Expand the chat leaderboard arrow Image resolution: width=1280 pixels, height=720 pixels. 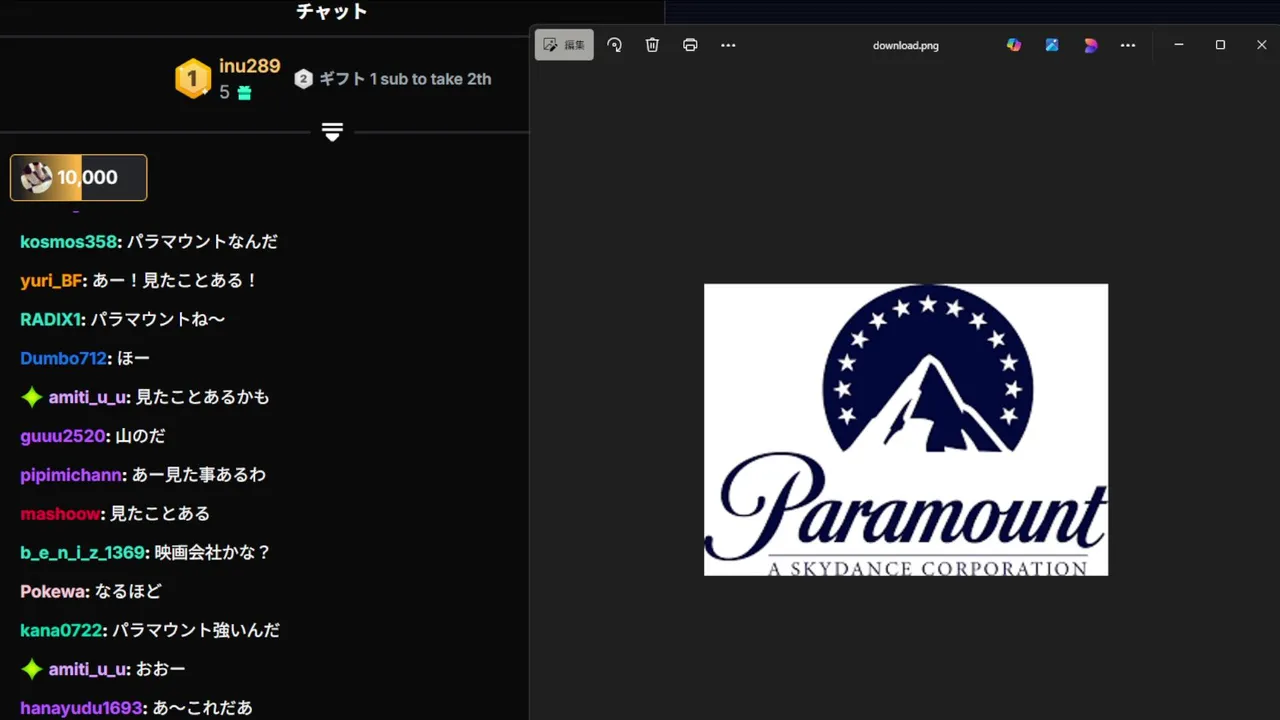pos(333,132)
